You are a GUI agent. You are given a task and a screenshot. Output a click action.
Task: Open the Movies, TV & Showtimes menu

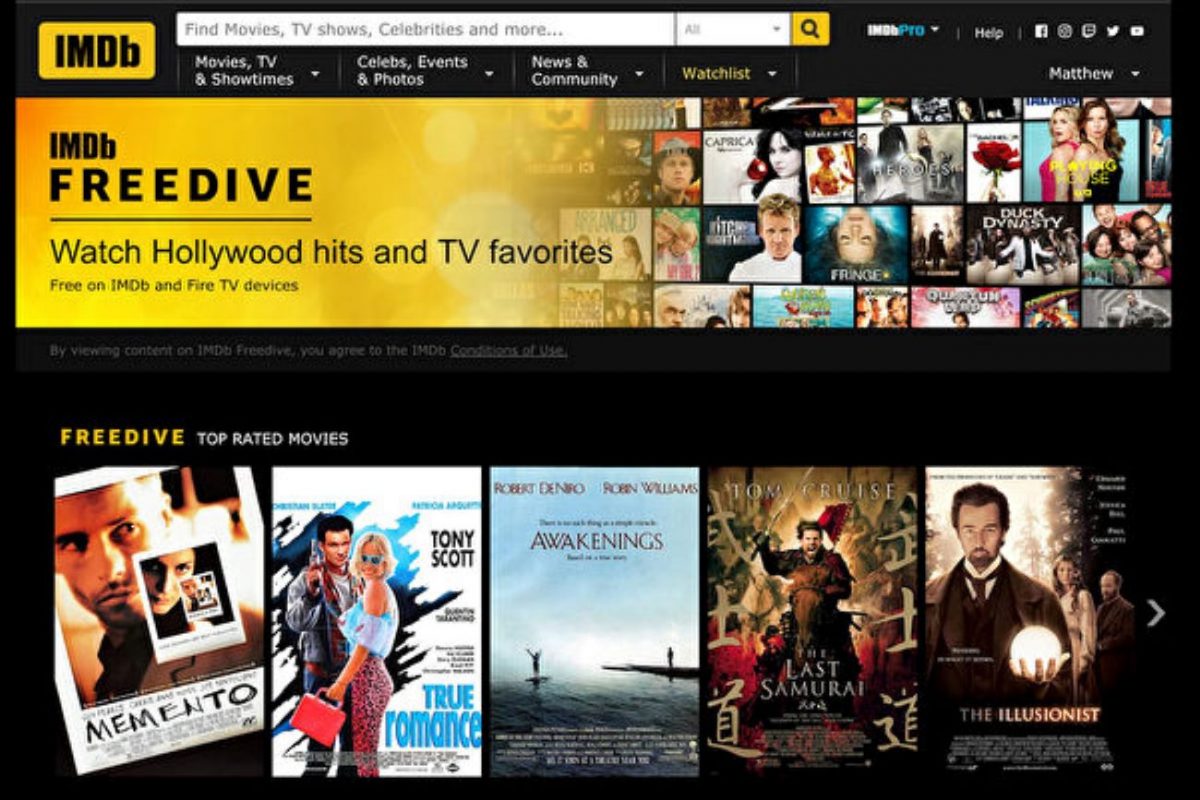coord(256,70)
